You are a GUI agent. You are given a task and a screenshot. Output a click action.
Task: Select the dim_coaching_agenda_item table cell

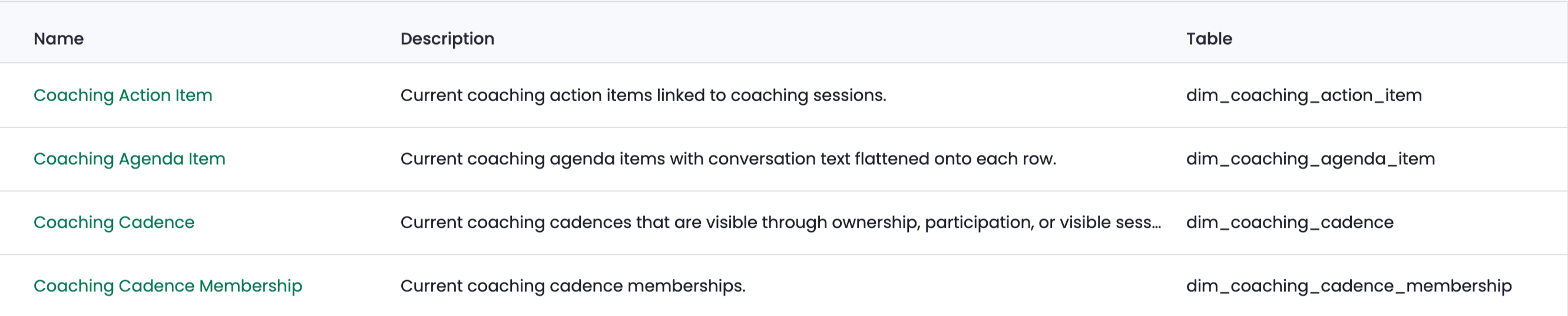coord(1311,159)
